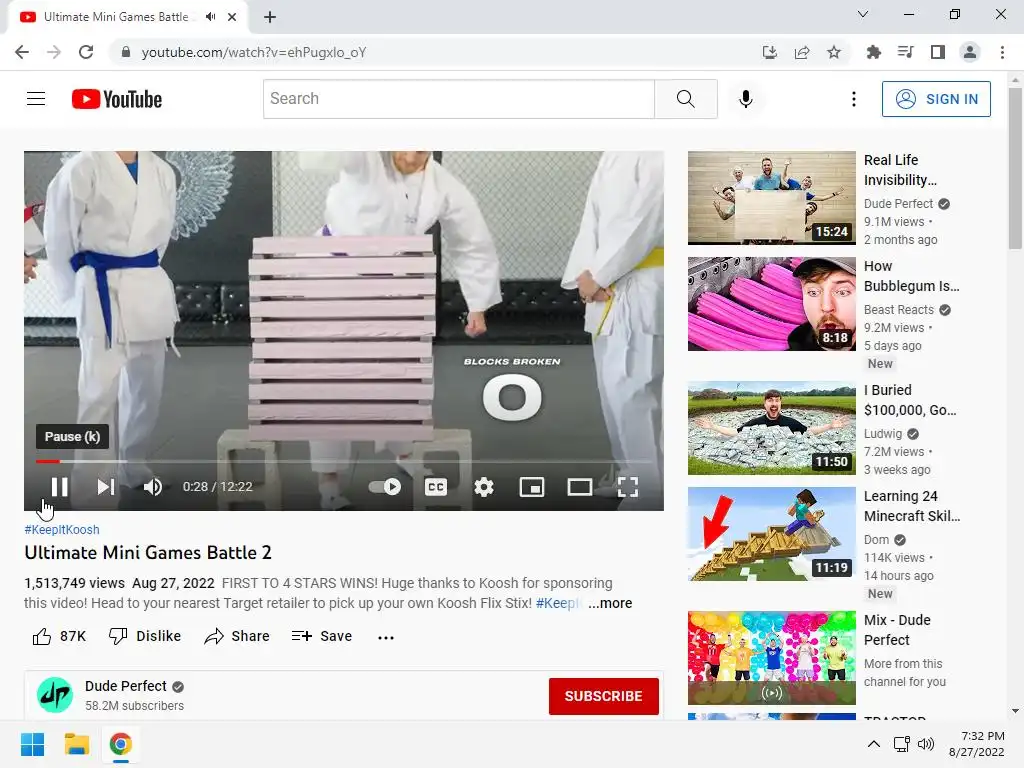Toggle the autoplay switch in player
Screen dimensions: 1024x768
(x=385, y=487)
